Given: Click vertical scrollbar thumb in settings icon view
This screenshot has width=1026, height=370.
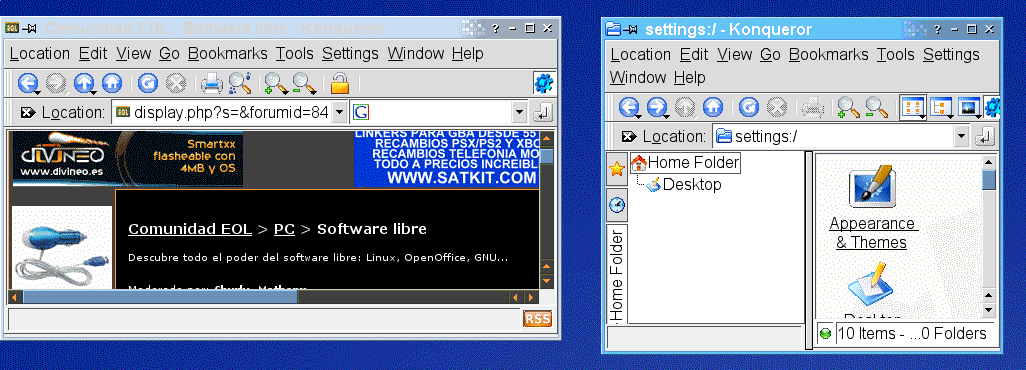Looking at the screenshot, I should [989, 179].
